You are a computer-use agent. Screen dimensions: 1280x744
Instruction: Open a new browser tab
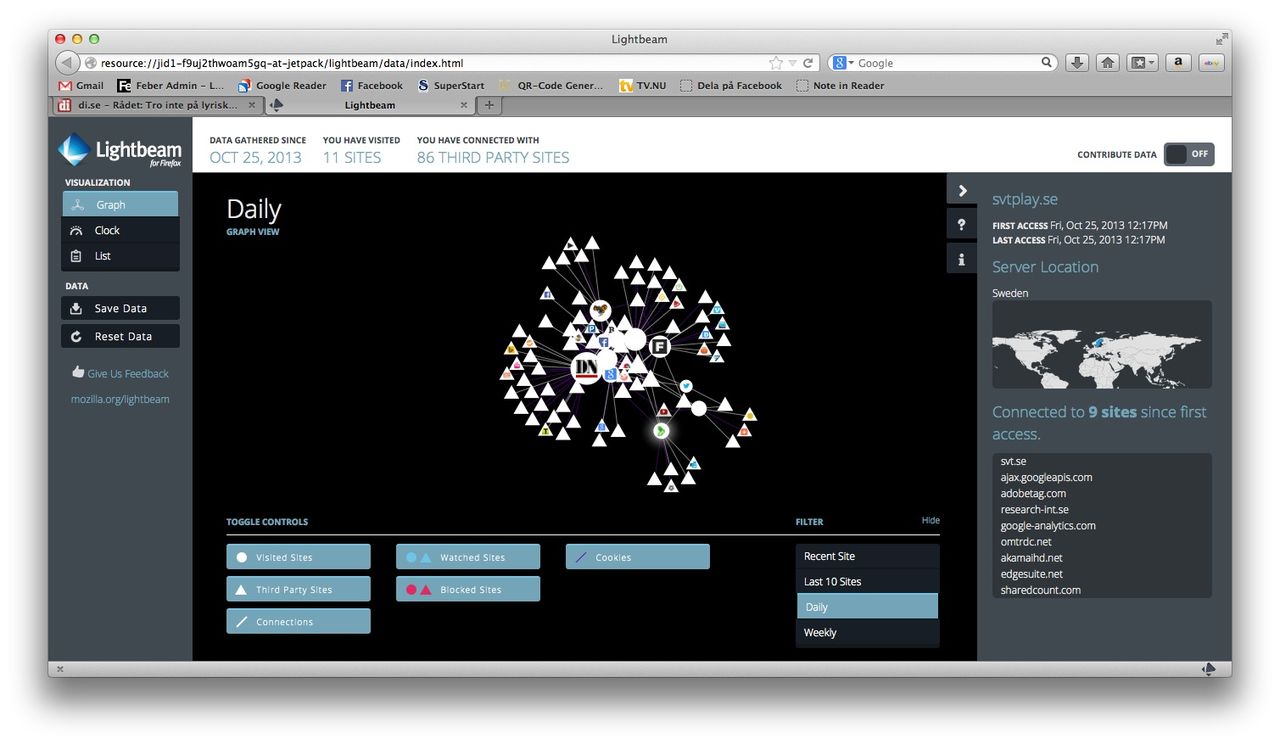coord(489,105)
